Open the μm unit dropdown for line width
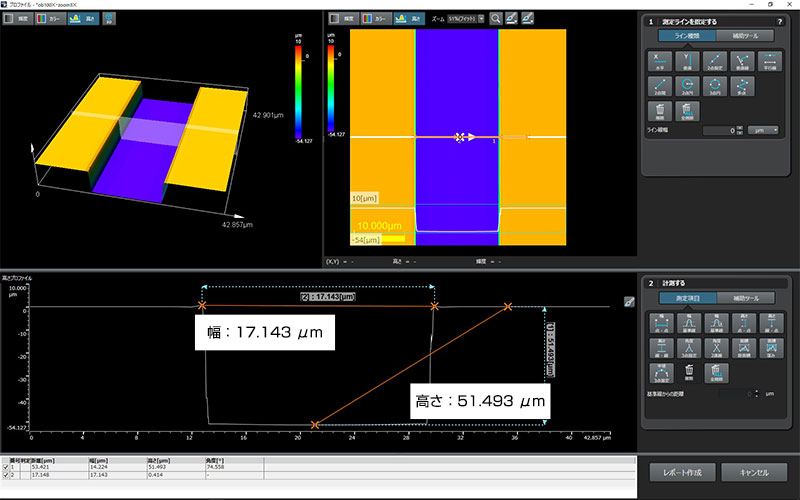Screen dimensions: 800x500 (765, 130)
